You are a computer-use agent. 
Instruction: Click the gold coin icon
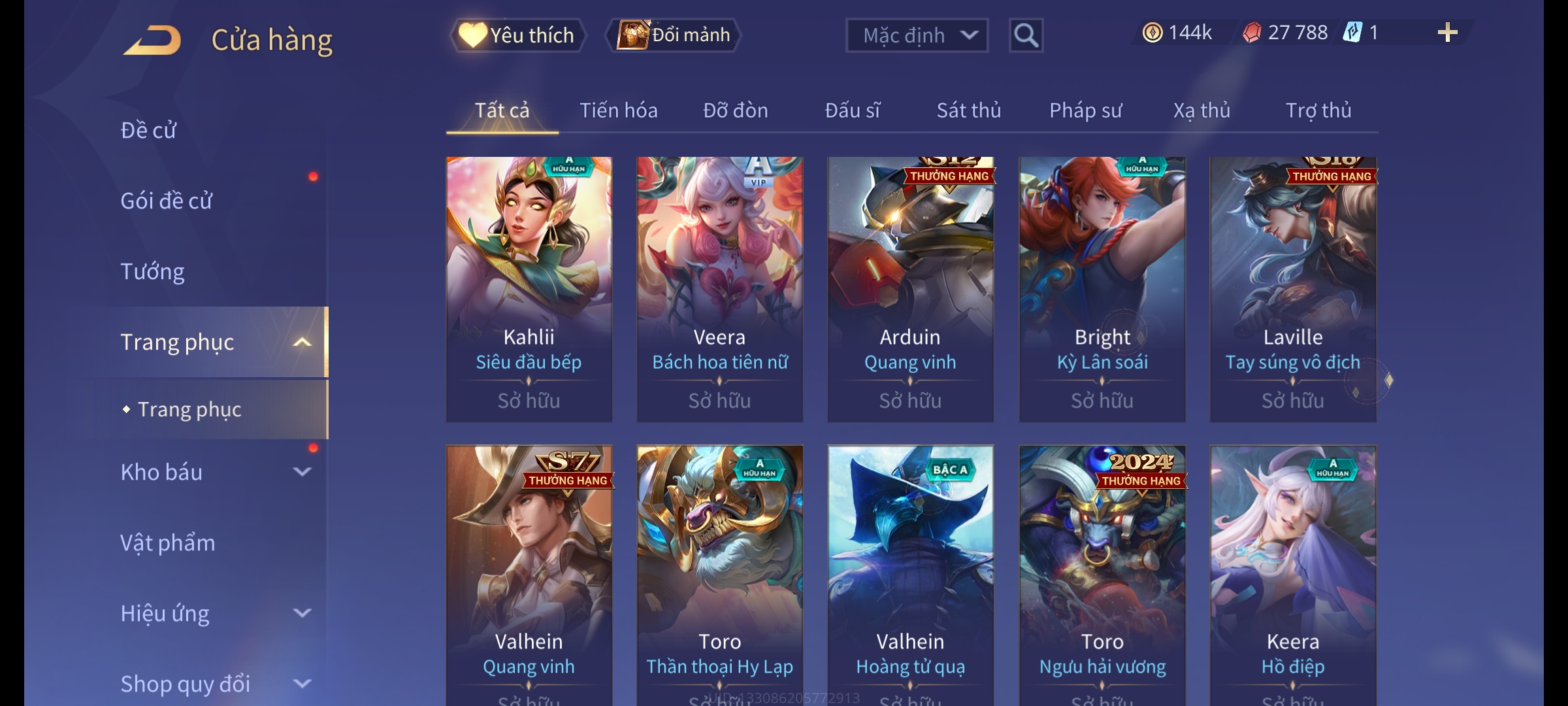(x=1152, y=33)
